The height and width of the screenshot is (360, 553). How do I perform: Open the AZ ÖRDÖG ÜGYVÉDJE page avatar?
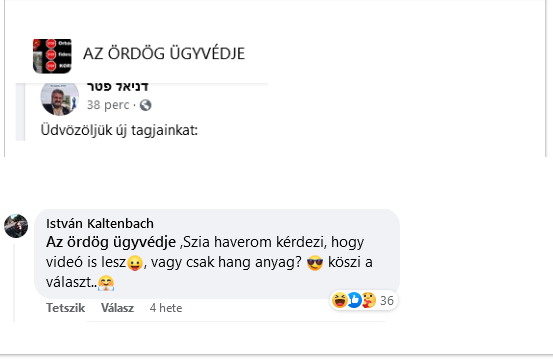(x=52, y=56)
